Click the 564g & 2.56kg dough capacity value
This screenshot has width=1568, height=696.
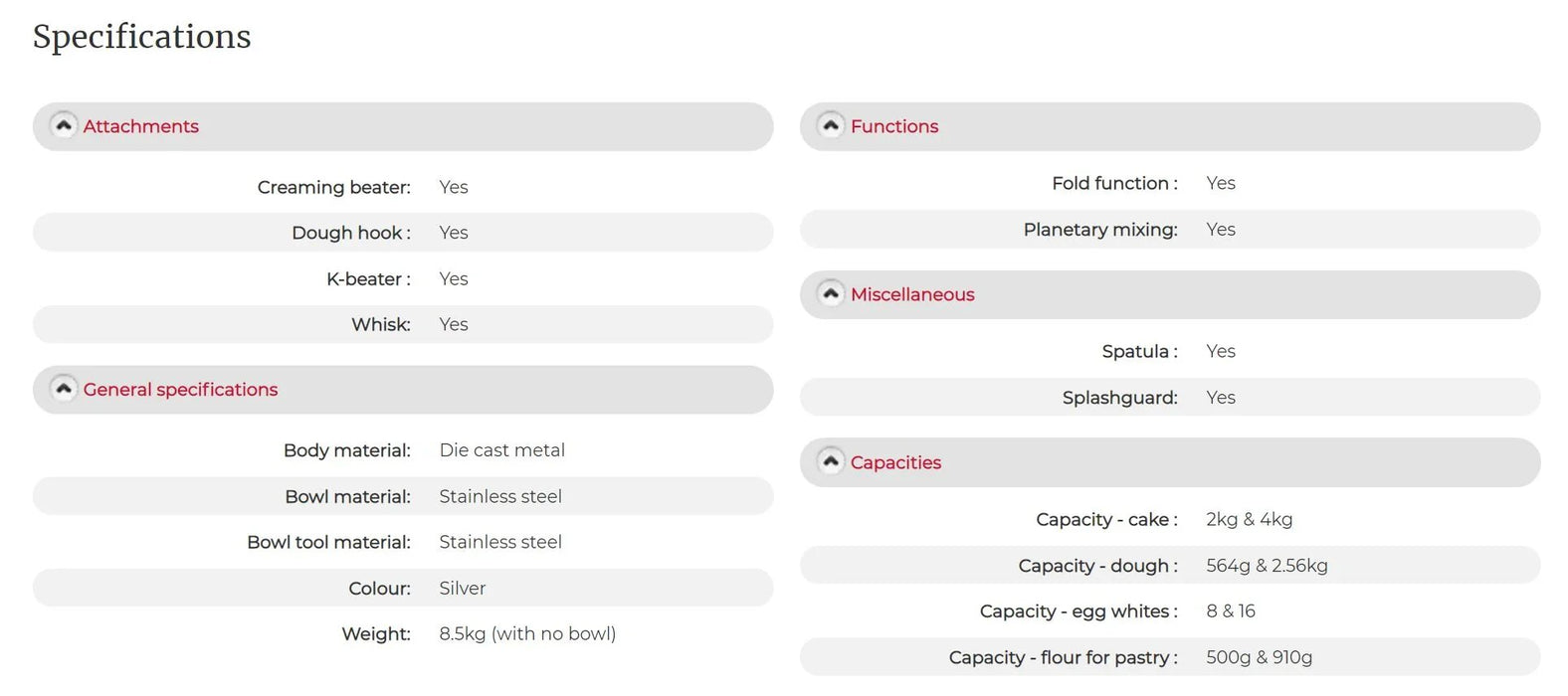tap(1267, 566)
